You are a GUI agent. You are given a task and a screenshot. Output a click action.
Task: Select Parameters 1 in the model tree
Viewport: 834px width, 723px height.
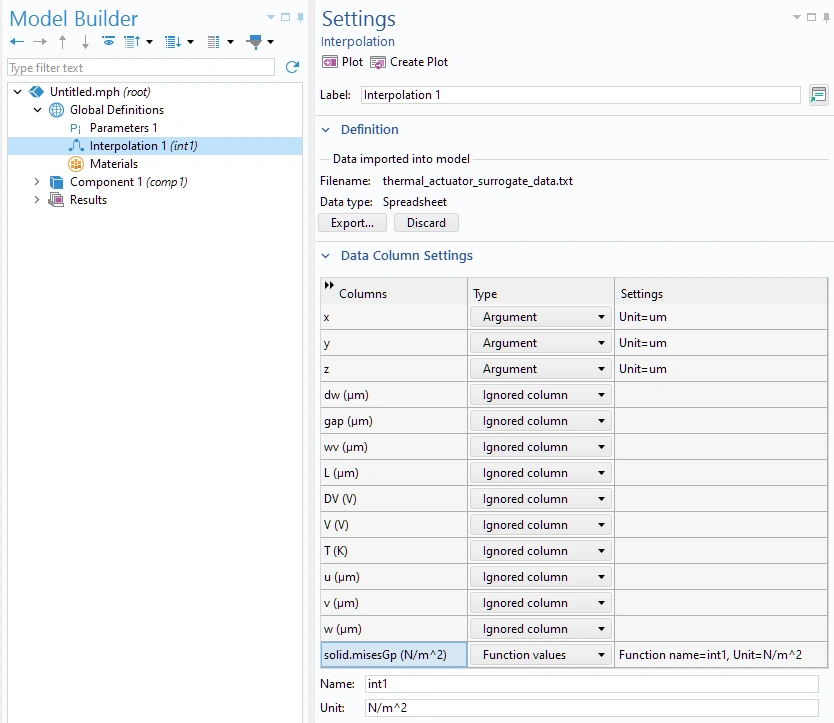pos(123,128)
